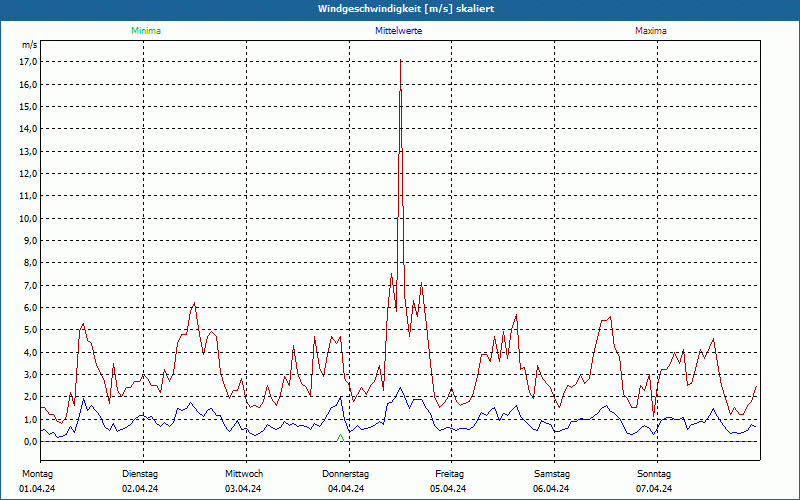Screen dimensions: 800x500
Task: Click the chart title Windgeschwindigkeit [m/s] skaliert
Action: (x=406, y=9)
